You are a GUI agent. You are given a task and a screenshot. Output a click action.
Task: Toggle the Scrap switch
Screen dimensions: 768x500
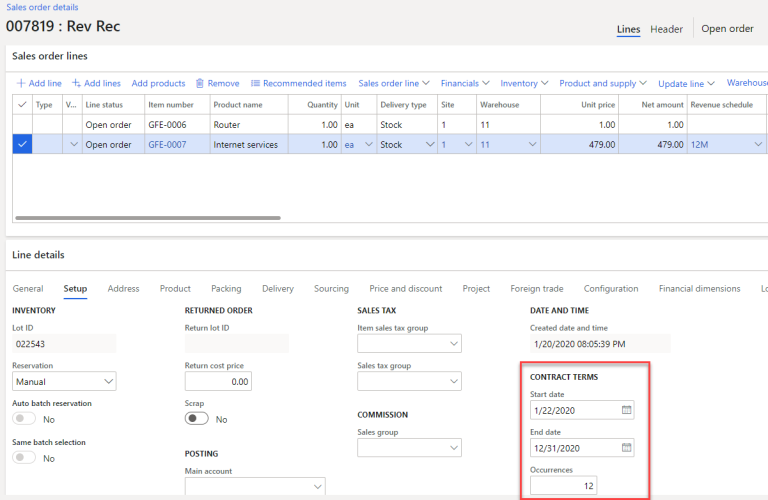click(x=198, y=419)
